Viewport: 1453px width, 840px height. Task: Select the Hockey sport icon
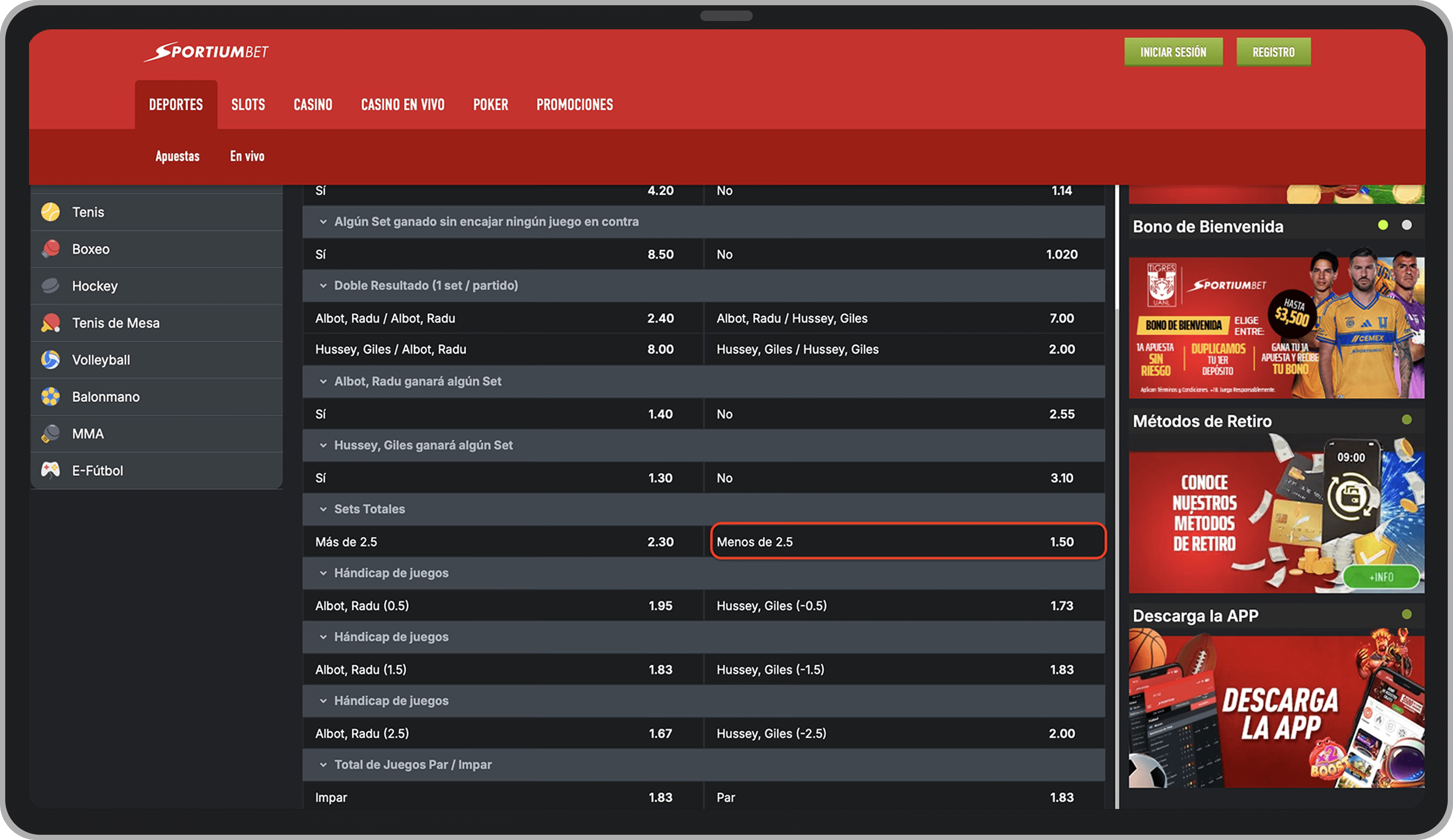[51, 285]
